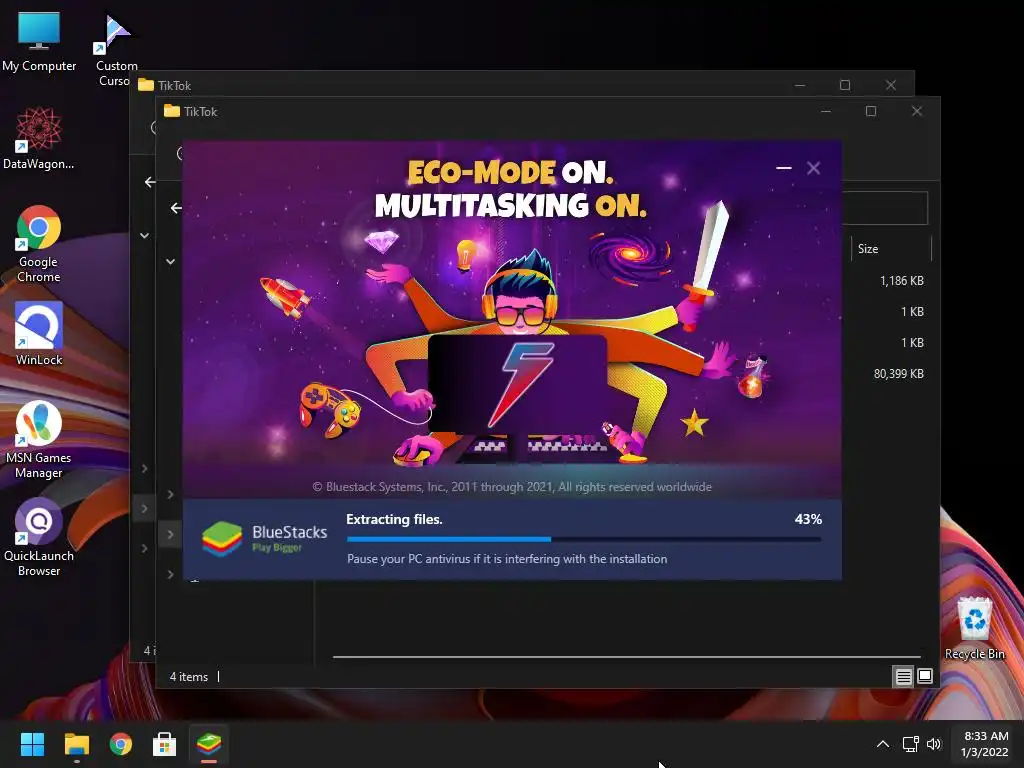Launch Google Chrome from desktop
This screenshot has width=1024, height=768.
click(39, 244)
